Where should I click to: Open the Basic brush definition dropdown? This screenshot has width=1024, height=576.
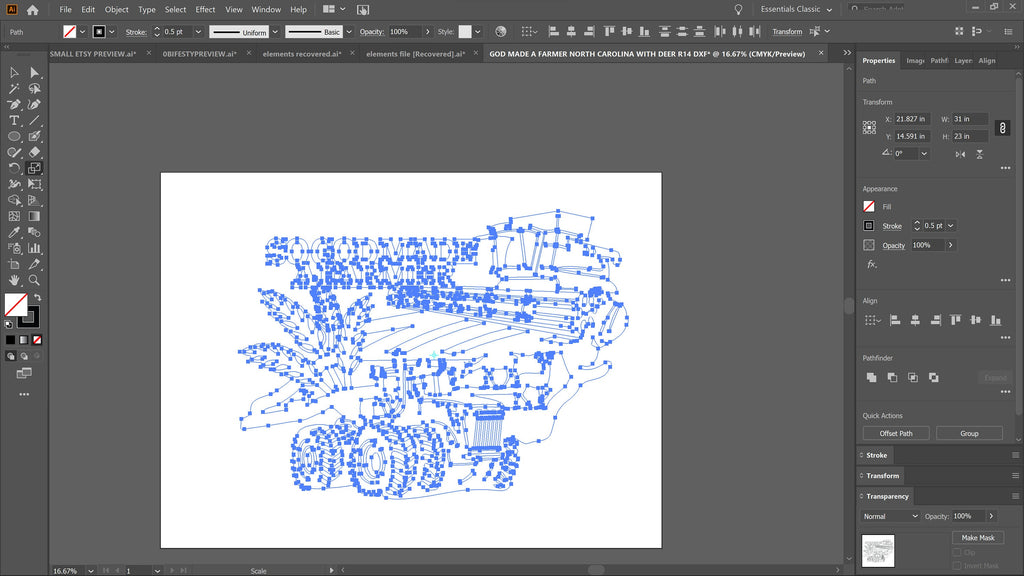349,31
